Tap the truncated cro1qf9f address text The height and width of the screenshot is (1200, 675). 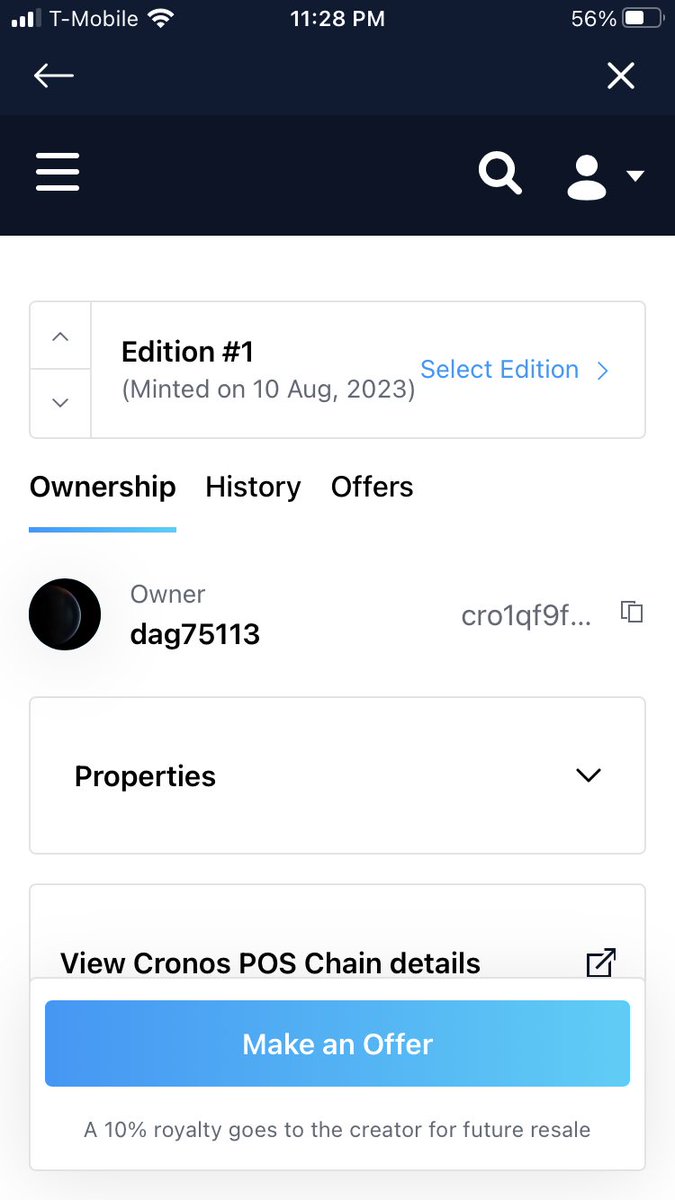(526, 616)
